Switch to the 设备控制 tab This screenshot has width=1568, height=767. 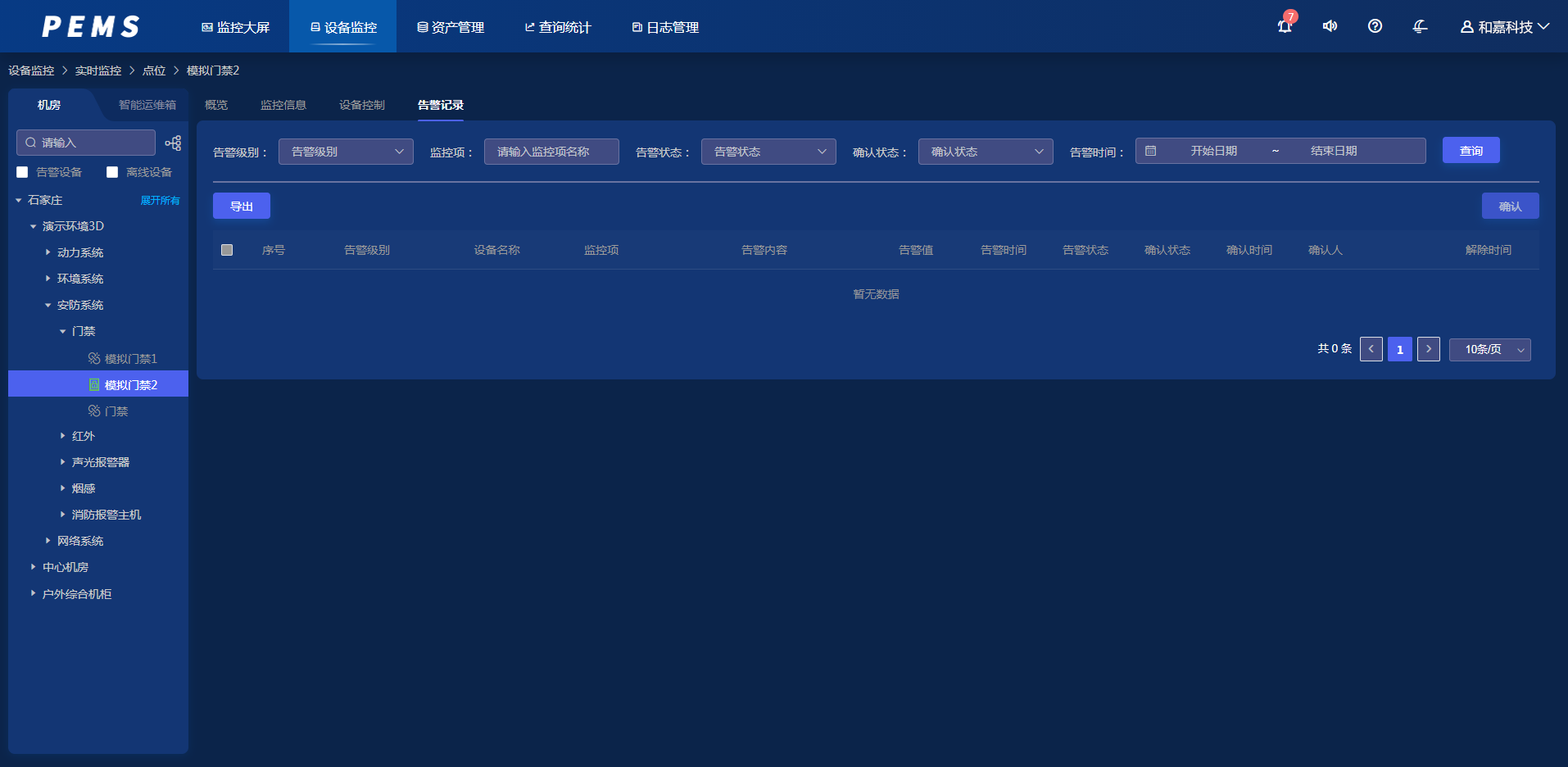(x=361, y=105)
